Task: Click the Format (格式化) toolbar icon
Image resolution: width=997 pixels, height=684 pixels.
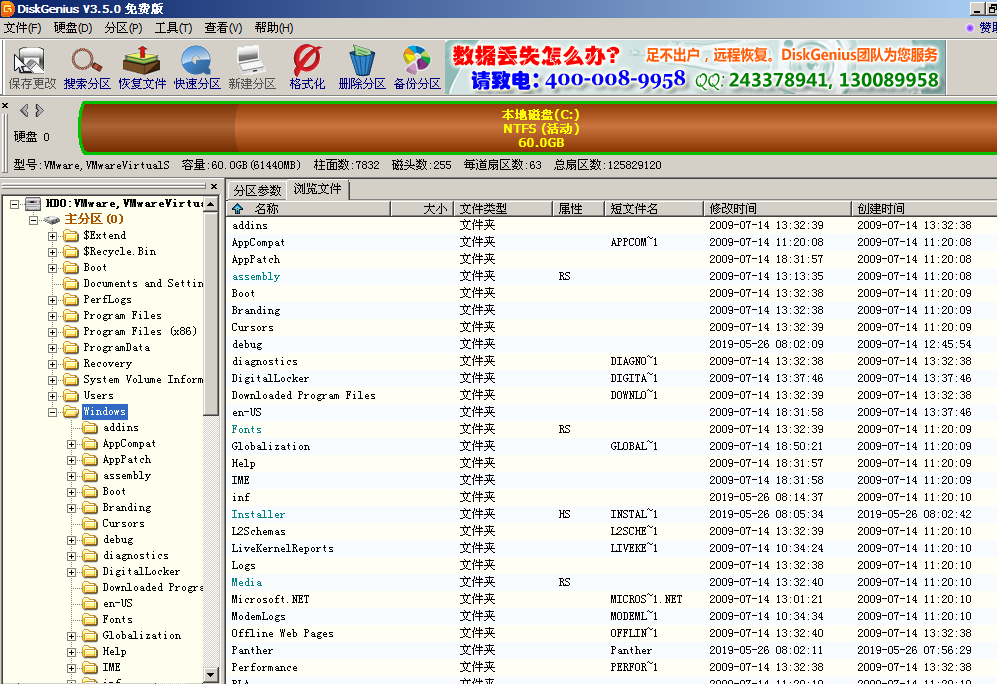Action: pos(307,67)
